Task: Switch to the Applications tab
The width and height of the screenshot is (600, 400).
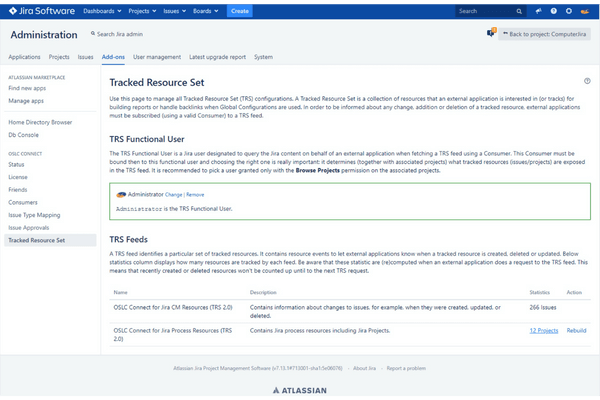Action: click(x=24, y=57)
